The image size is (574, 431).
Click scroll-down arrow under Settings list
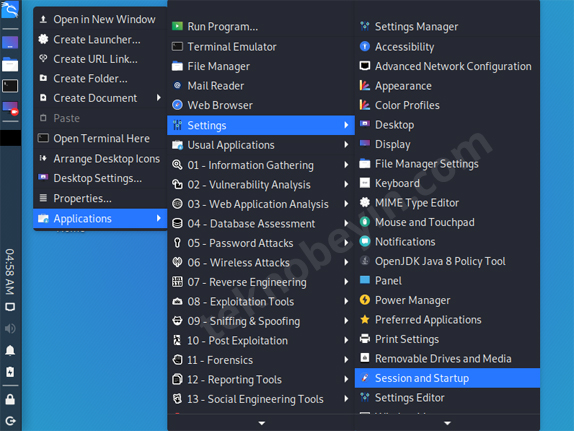[447, 423]
